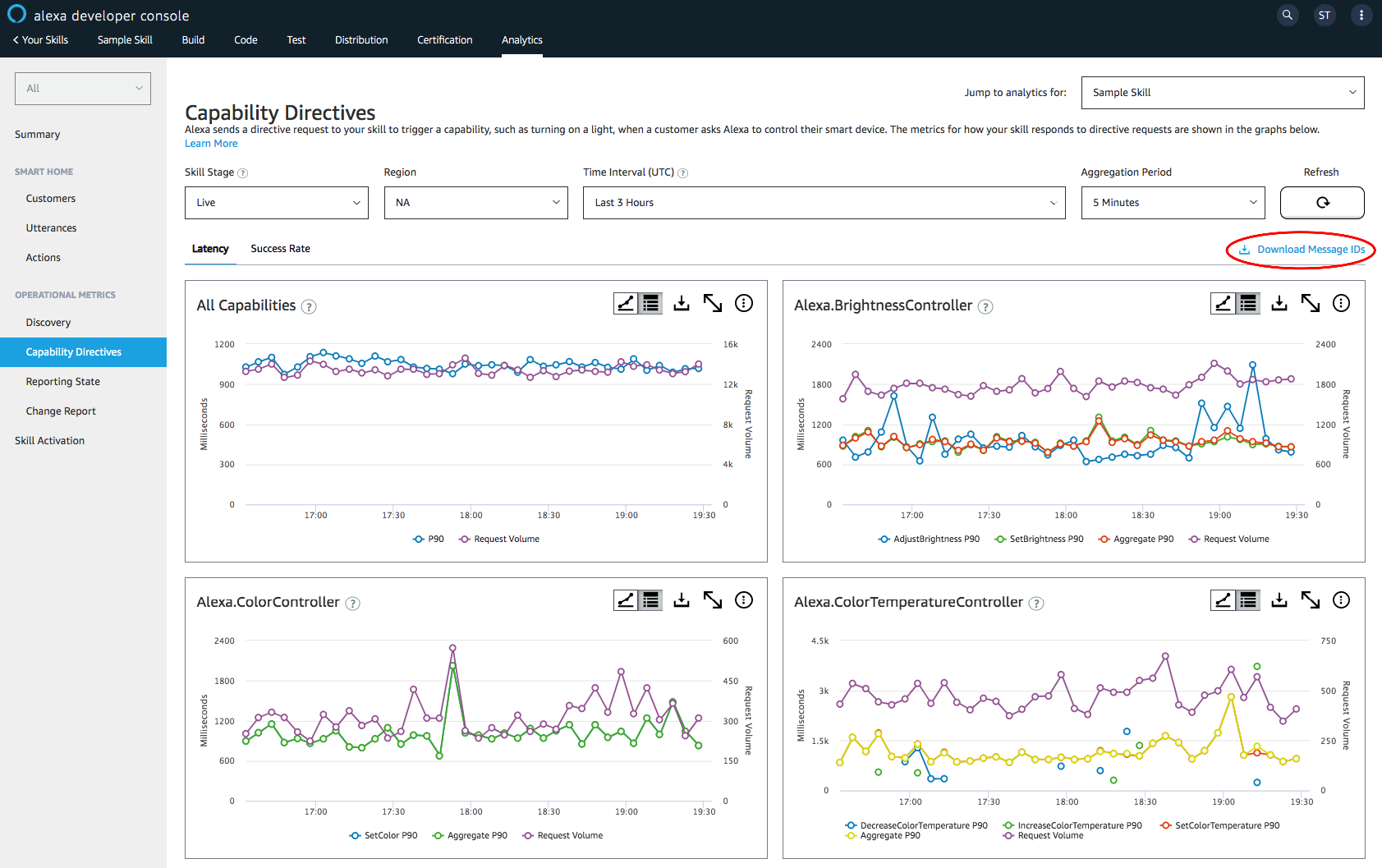Click the Download Message IDs link
The width and height of the screenshot is (1382, 868).
pyautogui.click(x=1310, y=250)
